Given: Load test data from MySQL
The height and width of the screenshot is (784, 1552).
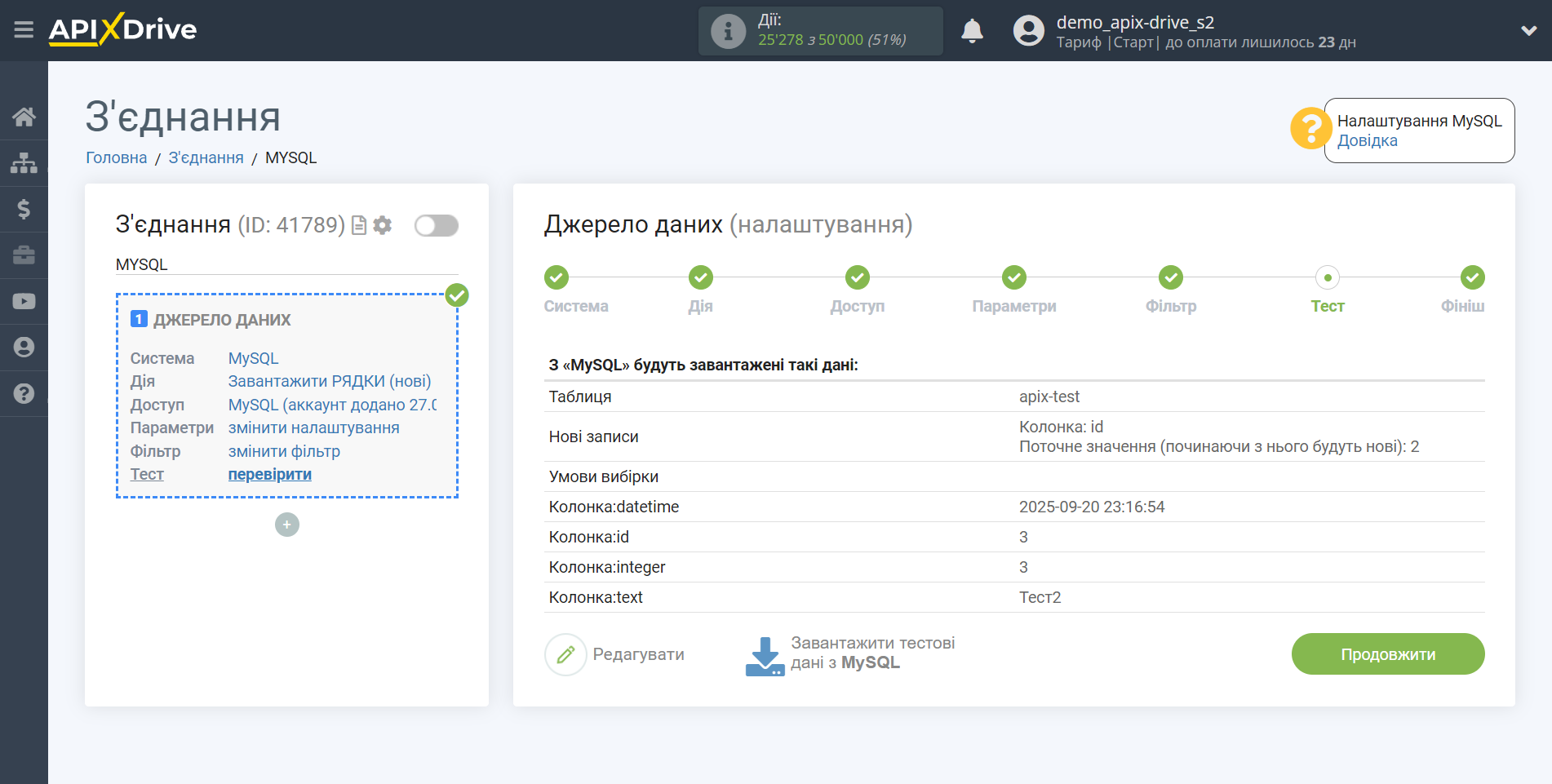Looking at the screenshot, I should [849, 654].
